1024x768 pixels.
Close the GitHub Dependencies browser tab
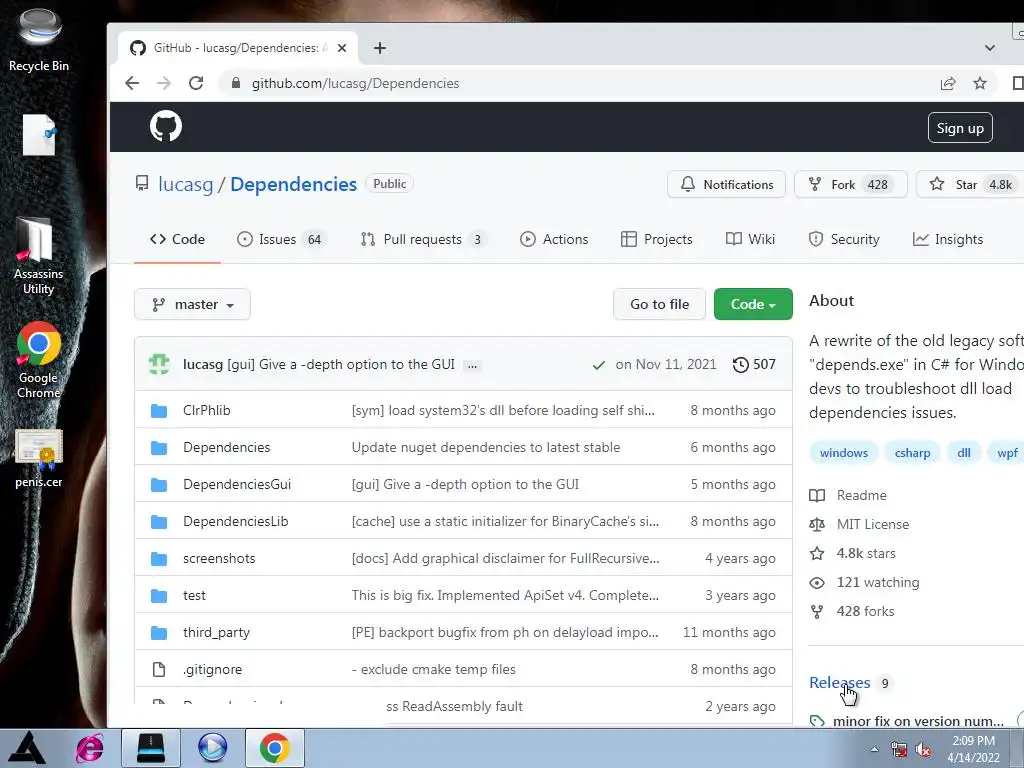point(342,48)
